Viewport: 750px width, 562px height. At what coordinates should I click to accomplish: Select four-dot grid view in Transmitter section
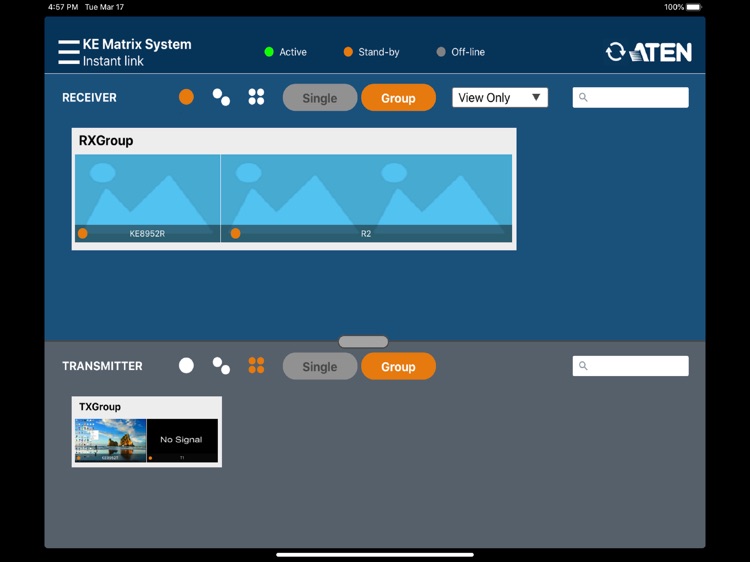tap(256, 365)
